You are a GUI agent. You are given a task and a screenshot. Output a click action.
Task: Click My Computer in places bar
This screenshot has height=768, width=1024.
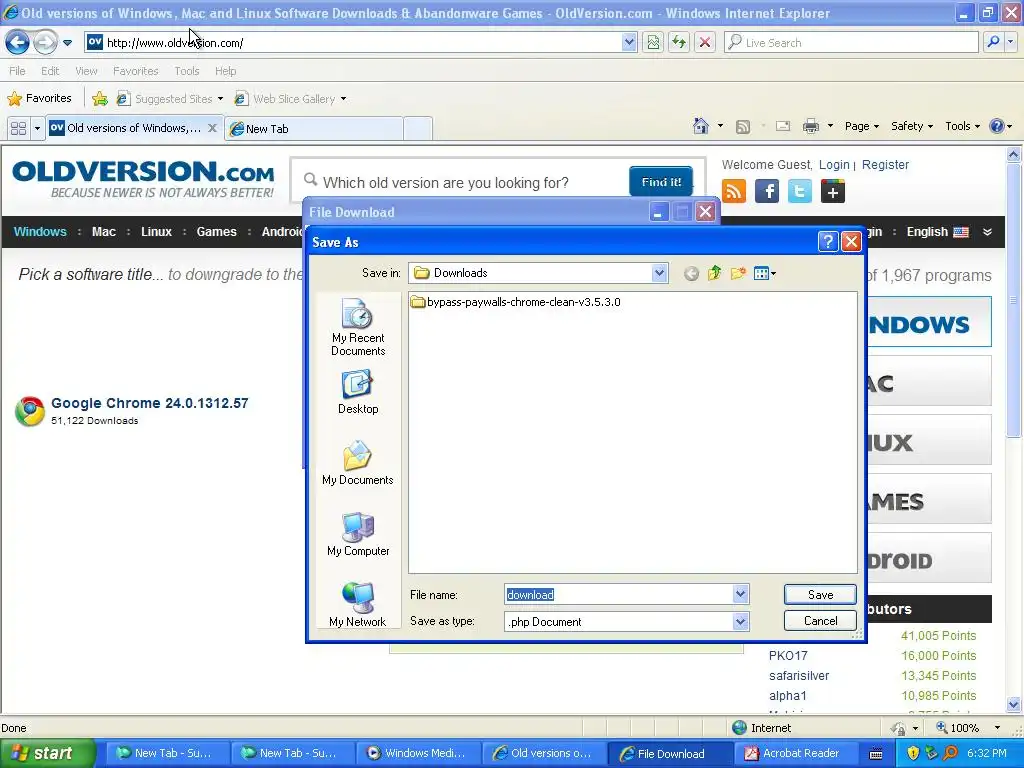tap(358, 534)
